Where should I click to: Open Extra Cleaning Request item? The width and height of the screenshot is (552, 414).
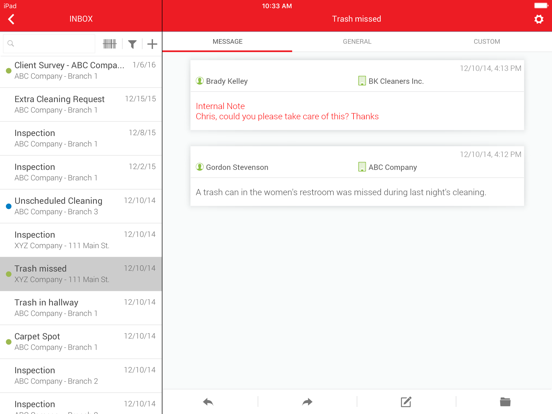tap(81, 105)
